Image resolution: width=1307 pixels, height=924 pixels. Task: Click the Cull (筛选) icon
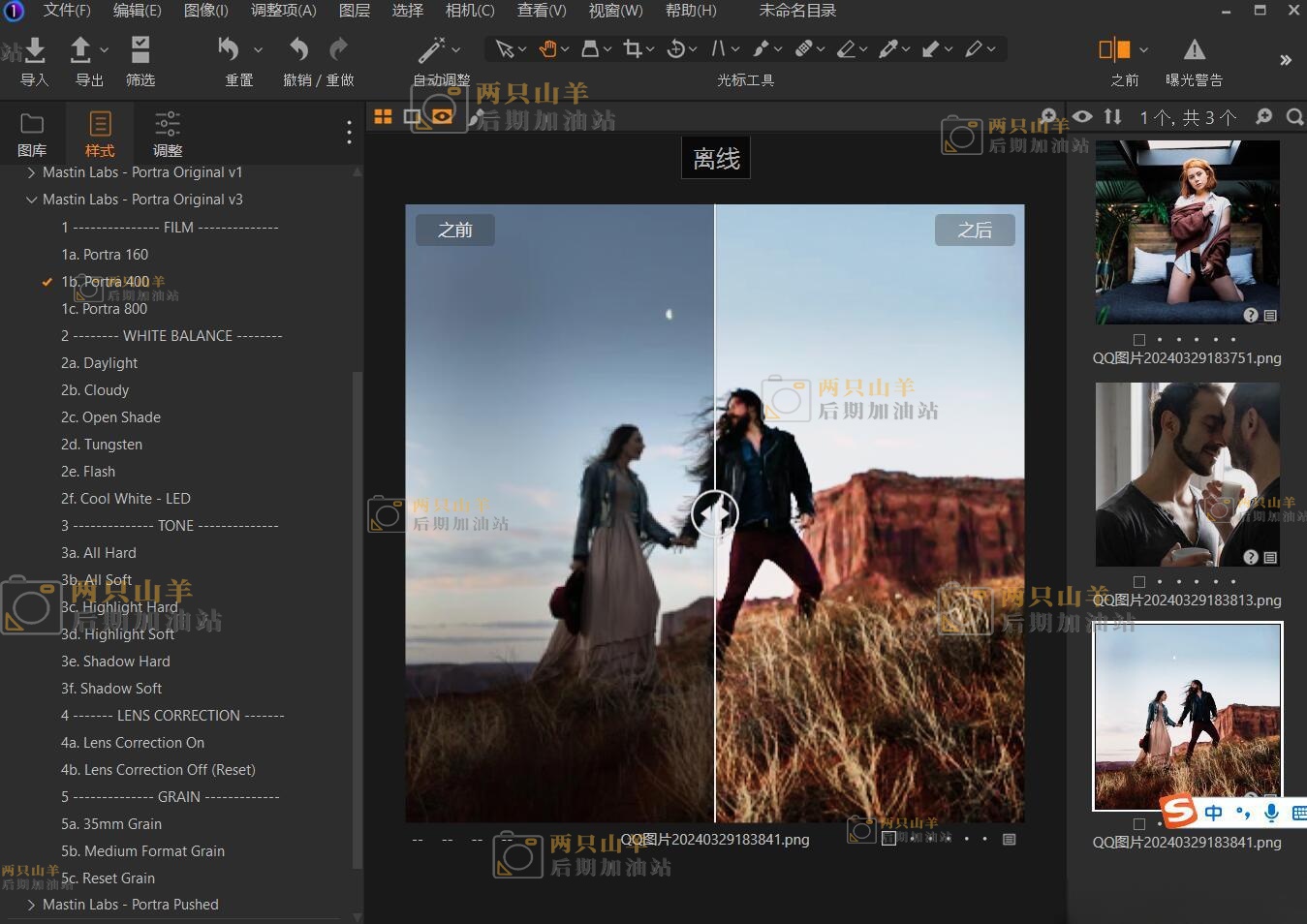[140, 50]
